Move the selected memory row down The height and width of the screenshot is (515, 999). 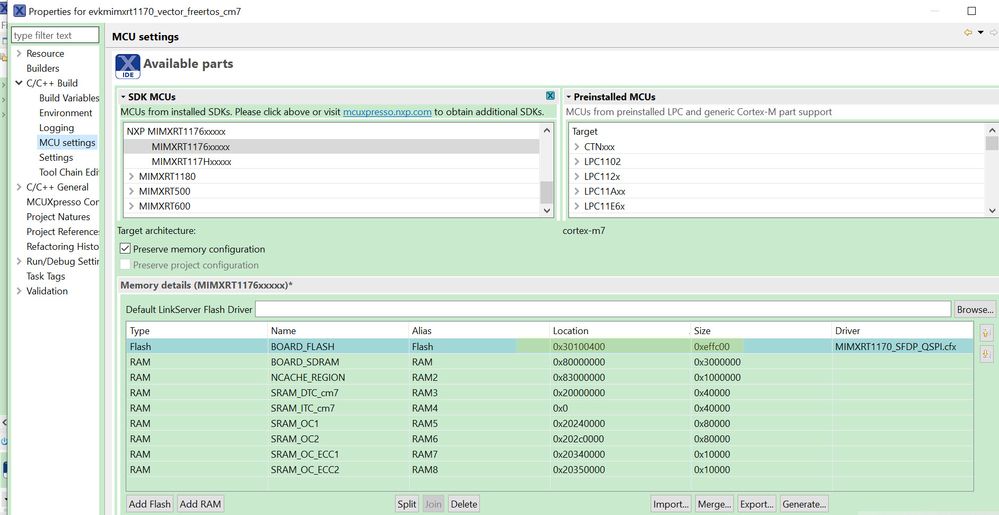(987, 353)
